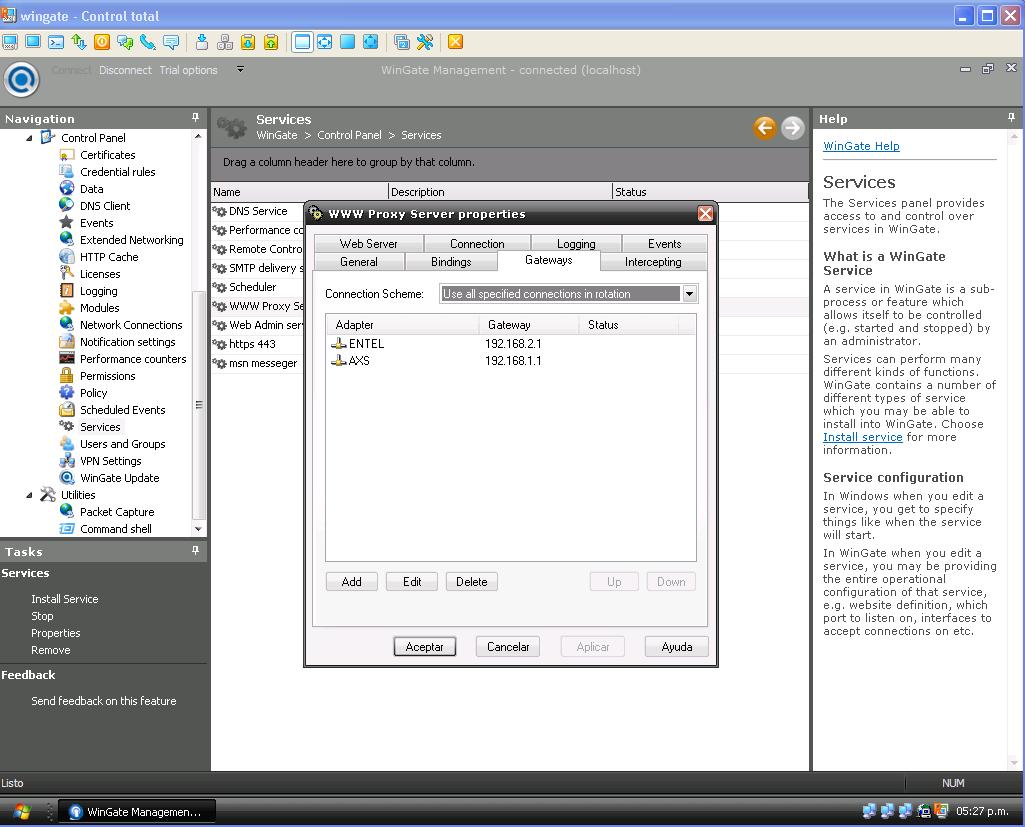Click the WinGate Management taskbar button
Viewport: 1025px width, 827px height.
[137, 812]
